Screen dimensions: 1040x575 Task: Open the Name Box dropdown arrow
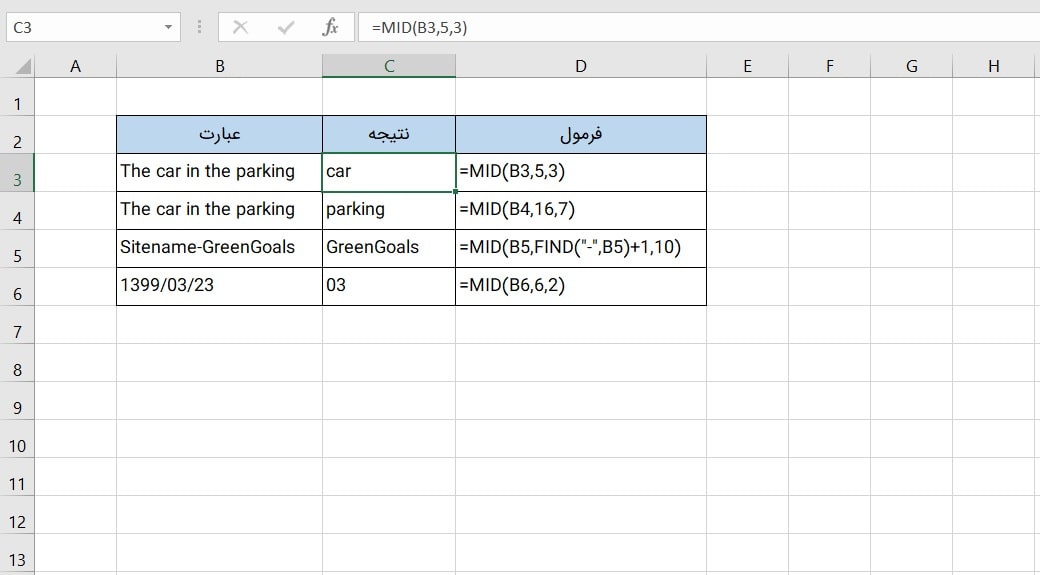(x=167, y=27)
